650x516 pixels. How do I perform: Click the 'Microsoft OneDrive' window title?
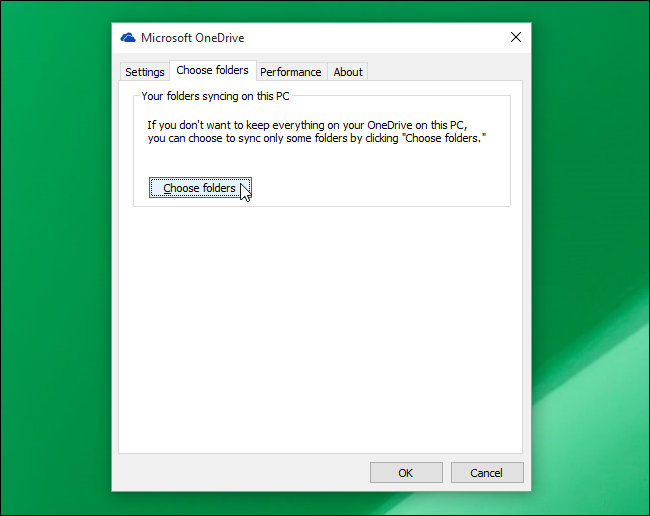click(x=192, y=38)
